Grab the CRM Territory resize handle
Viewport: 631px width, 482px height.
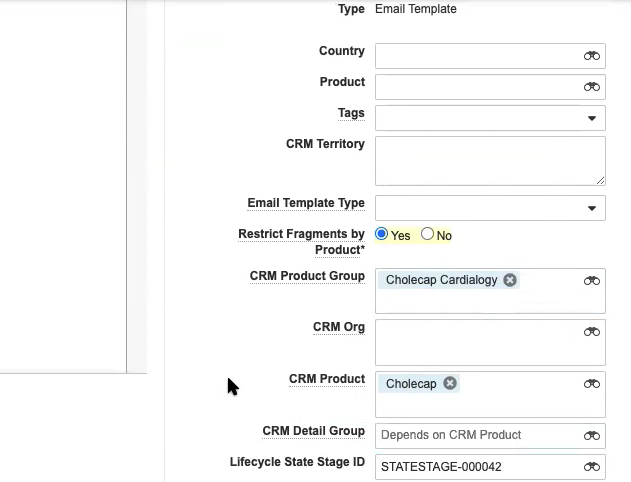point(600,180)
